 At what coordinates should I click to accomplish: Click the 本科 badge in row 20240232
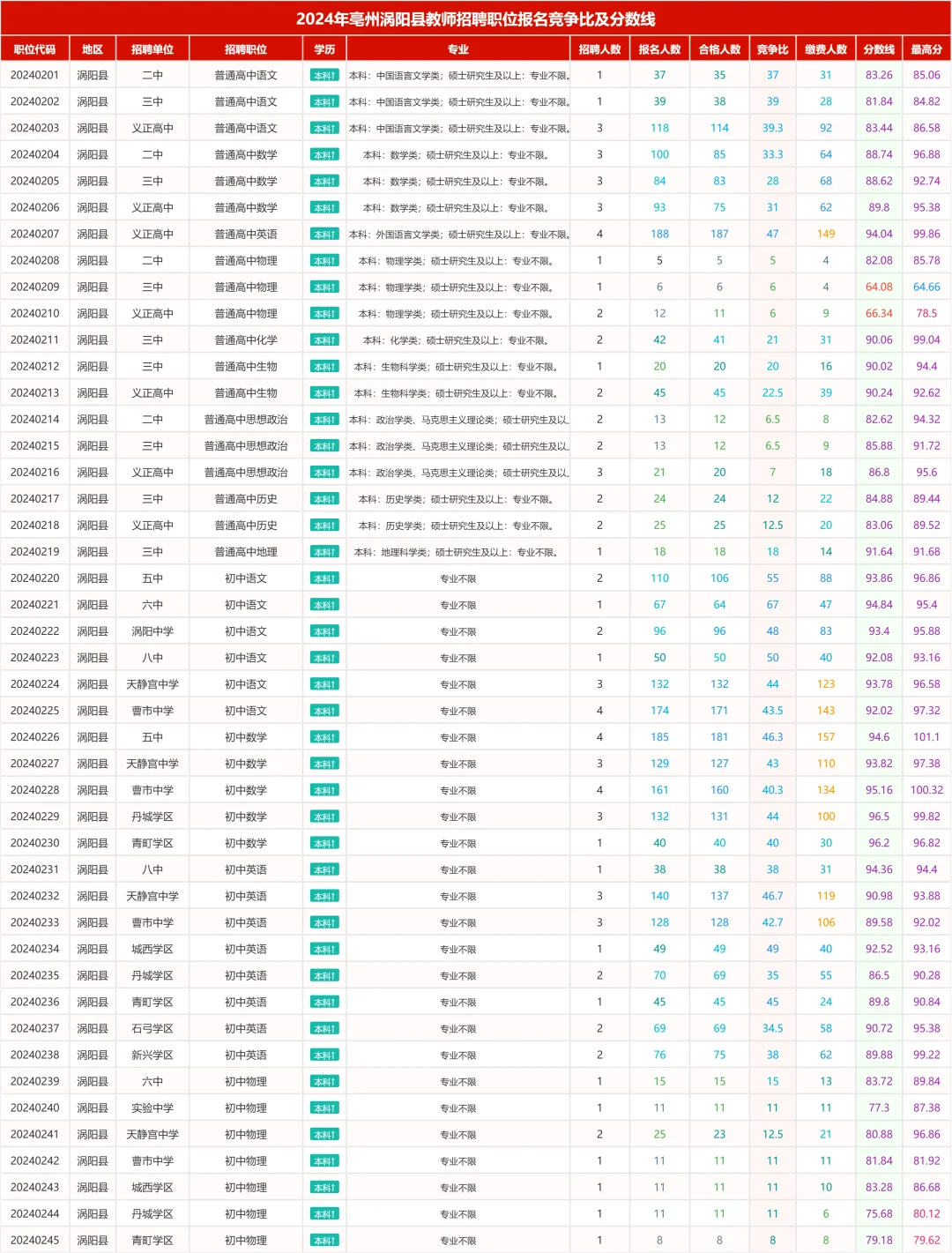click(324, 896)
